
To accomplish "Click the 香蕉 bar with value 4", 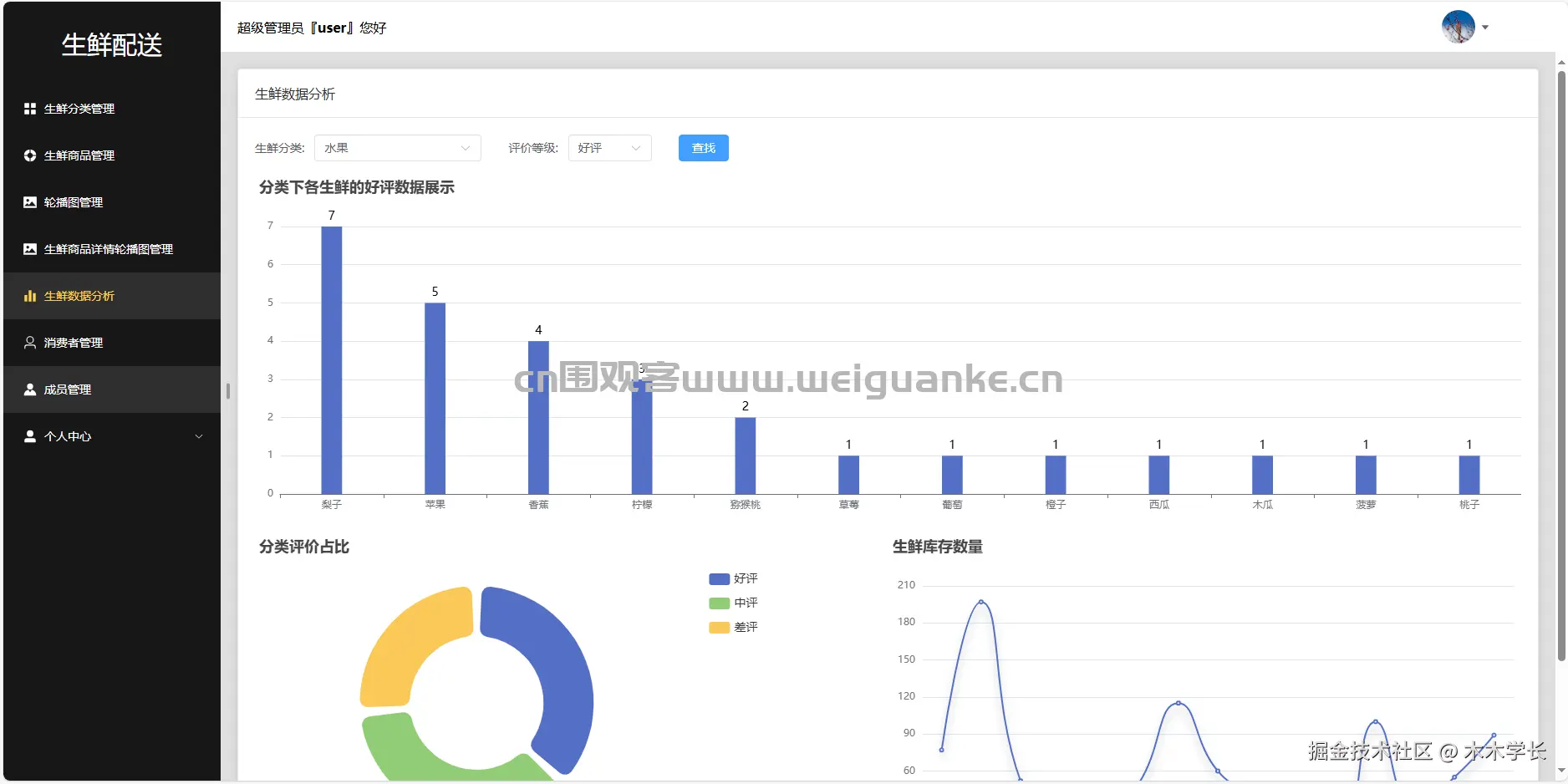I will pyautogui.click(x=538, y=418).
